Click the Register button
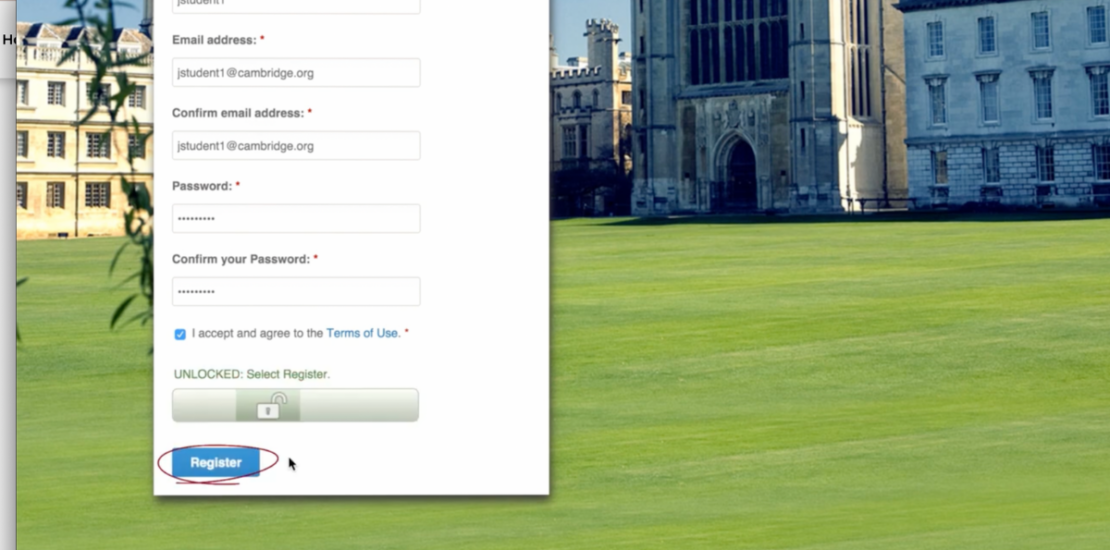 [216, 462]
